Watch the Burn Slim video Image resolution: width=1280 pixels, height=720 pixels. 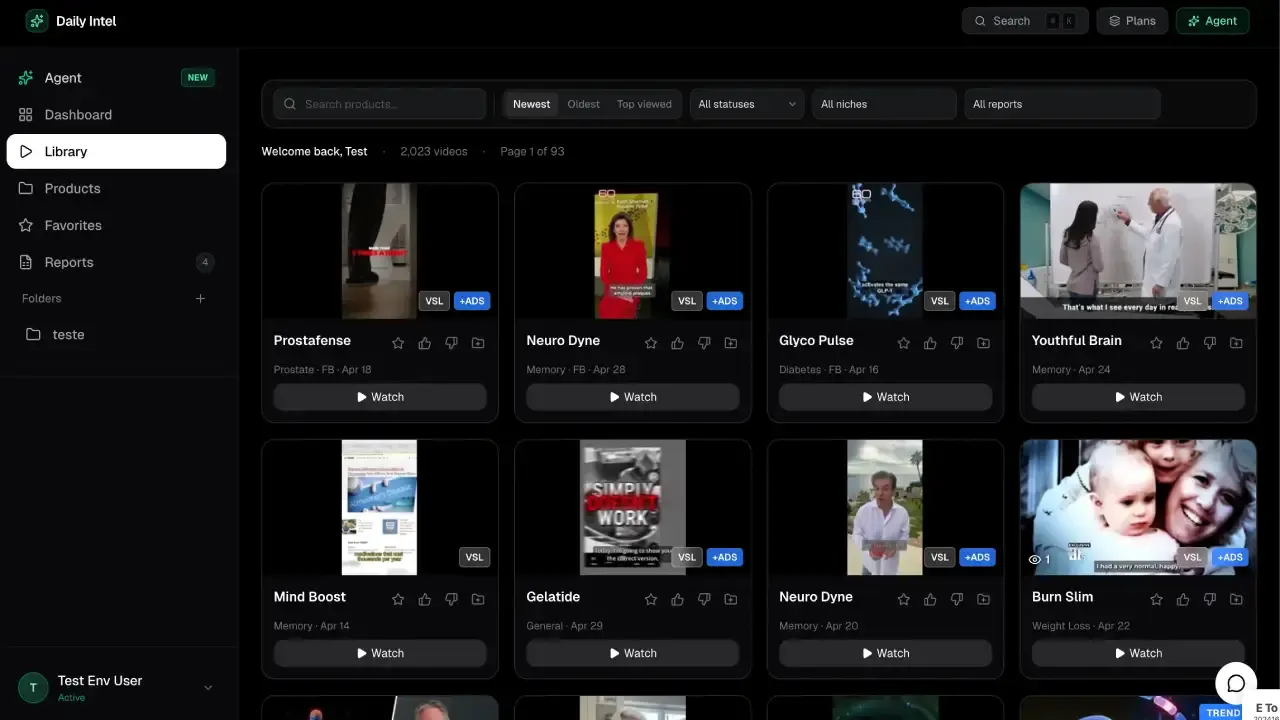tap(1138, 653)
